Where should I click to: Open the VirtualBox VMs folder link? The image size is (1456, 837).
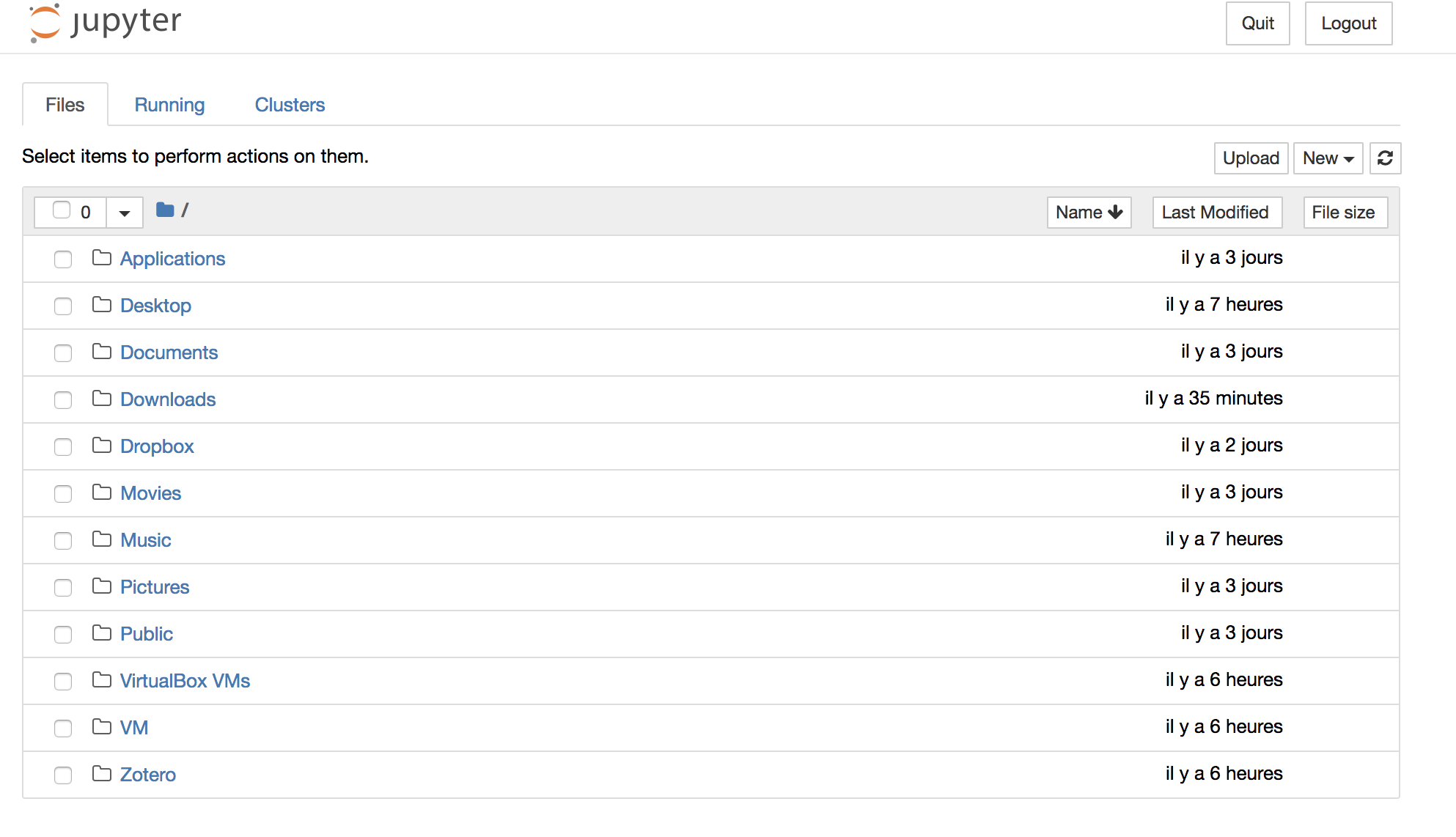(185, 681)
